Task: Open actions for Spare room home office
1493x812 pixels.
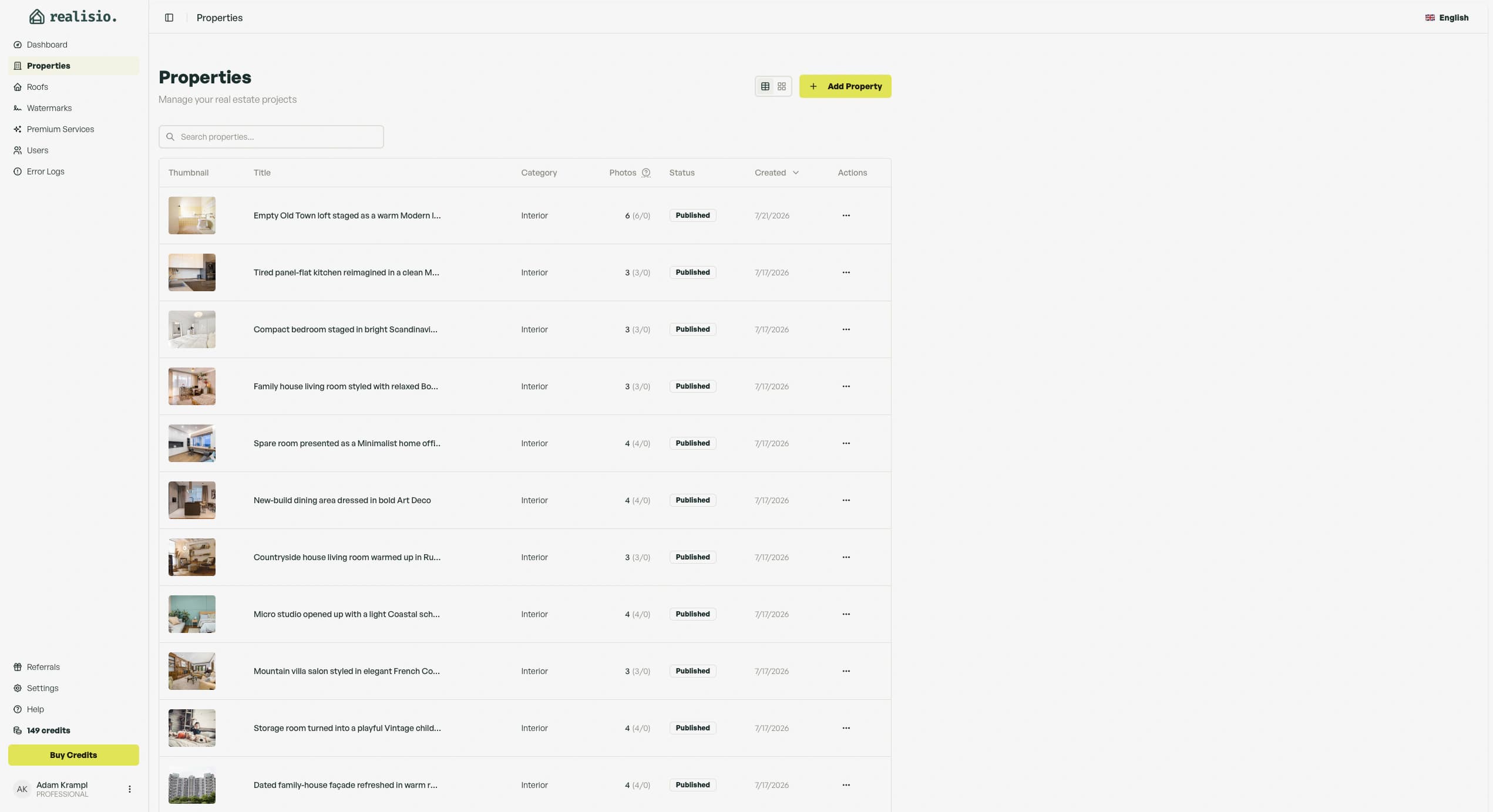Action: tap(846, 443)
